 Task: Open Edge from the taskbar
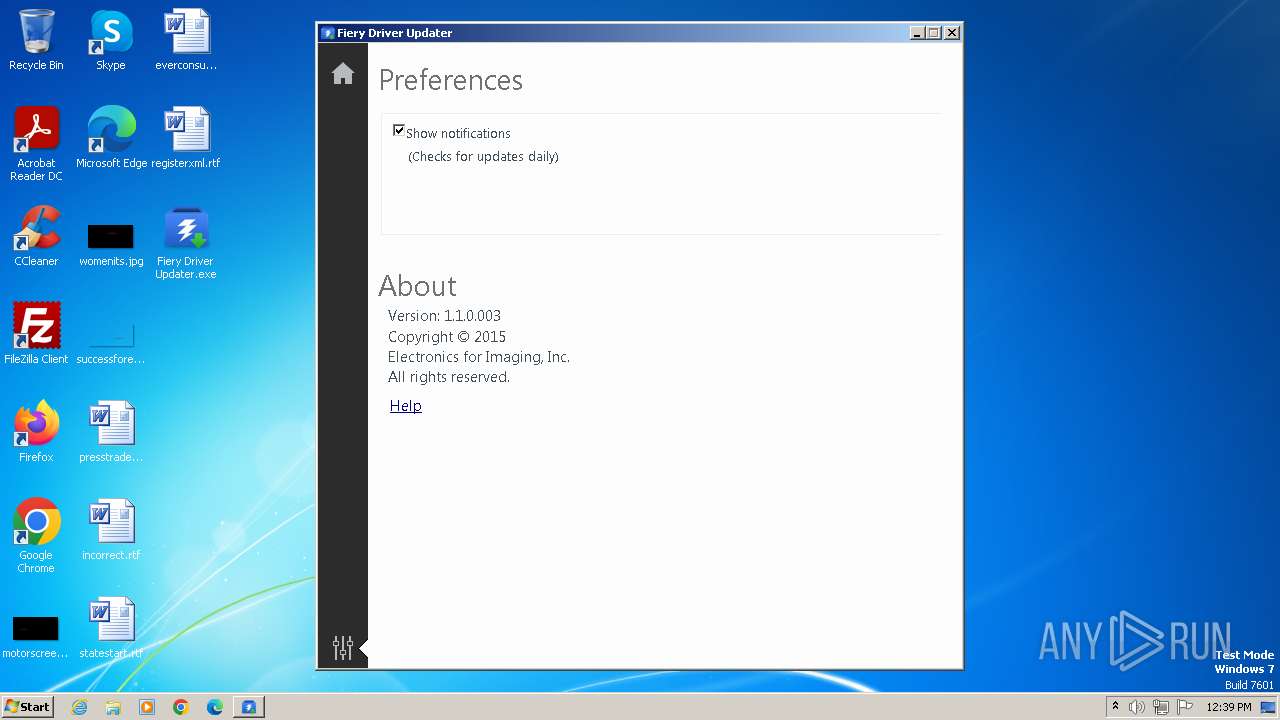(215, 707)
